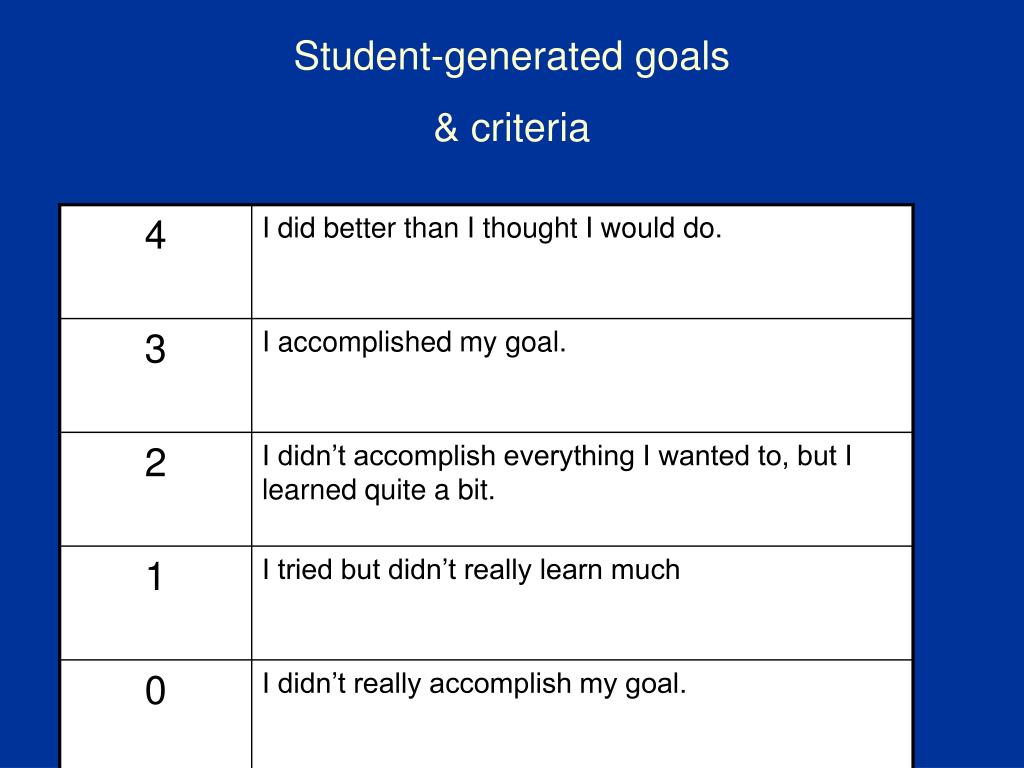Click the word 'accomplished' in row 3
The width and height of the screenshot is (1024, 768).
tap(364, 343)
